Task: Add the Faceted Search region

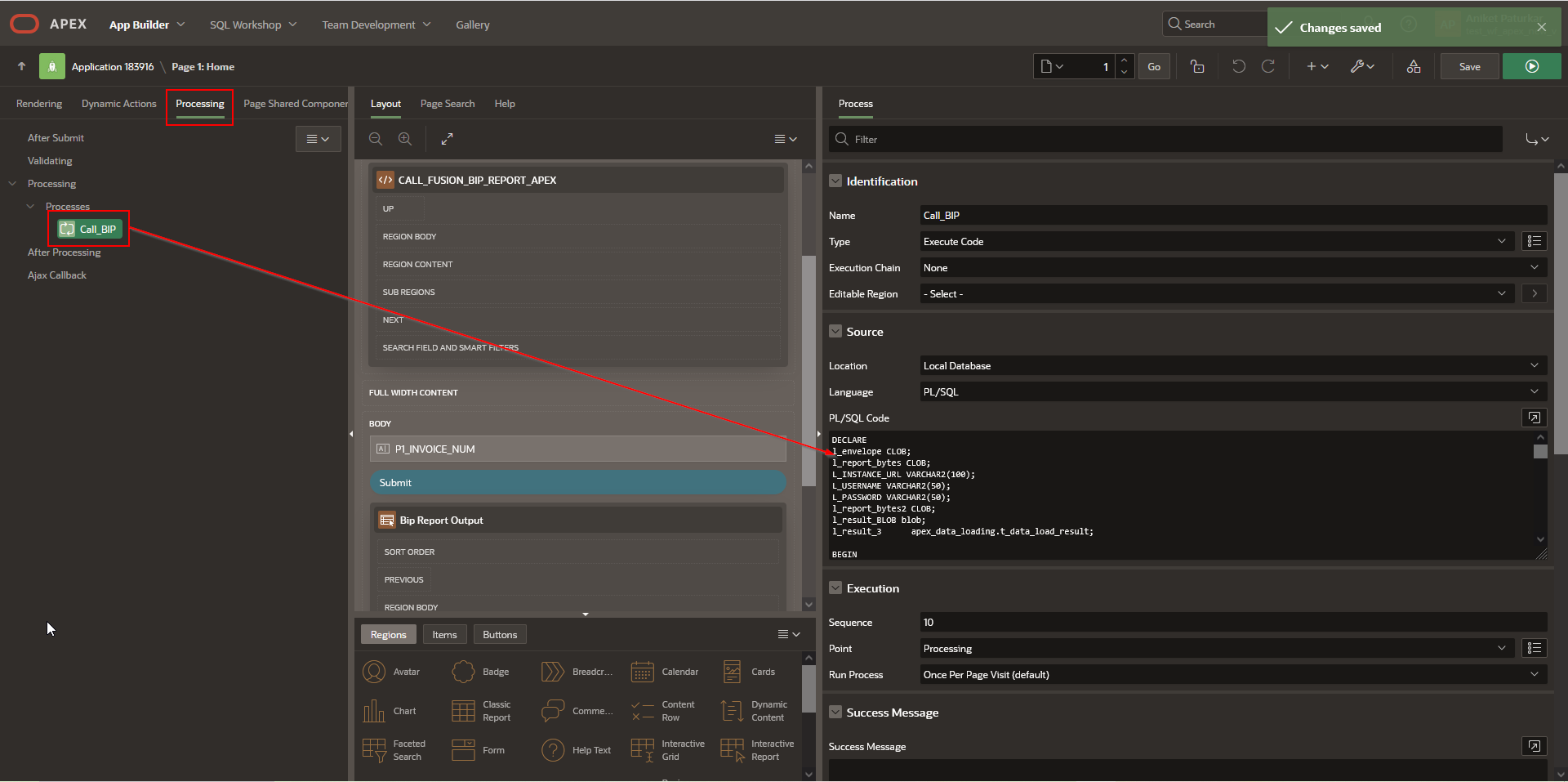Action: pyautogui.click(x=394, y=750)
